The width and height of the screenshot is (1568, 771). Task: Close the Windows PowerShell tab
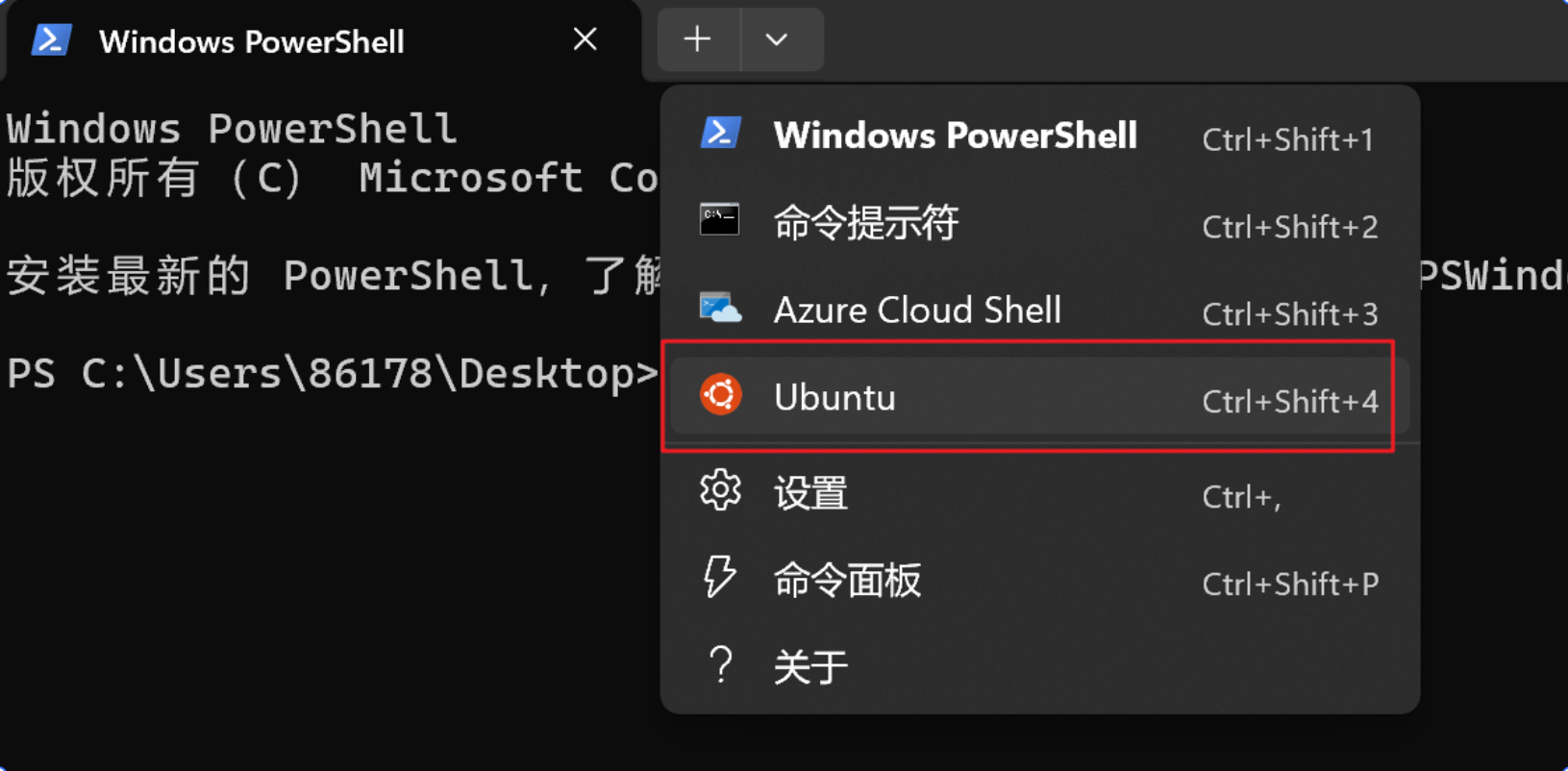click(585, 40)
